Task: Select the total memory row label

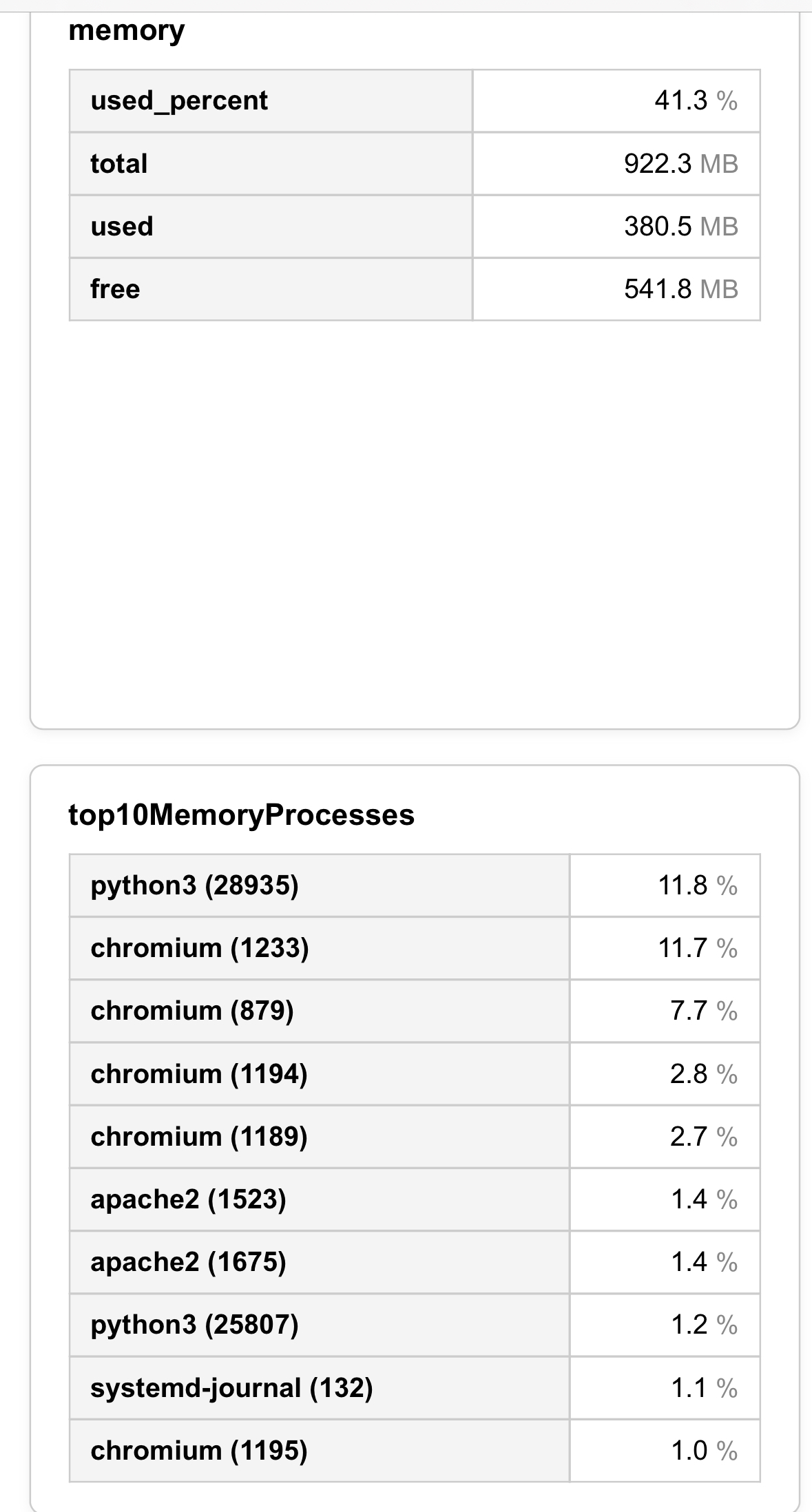Action: (119, 164)
